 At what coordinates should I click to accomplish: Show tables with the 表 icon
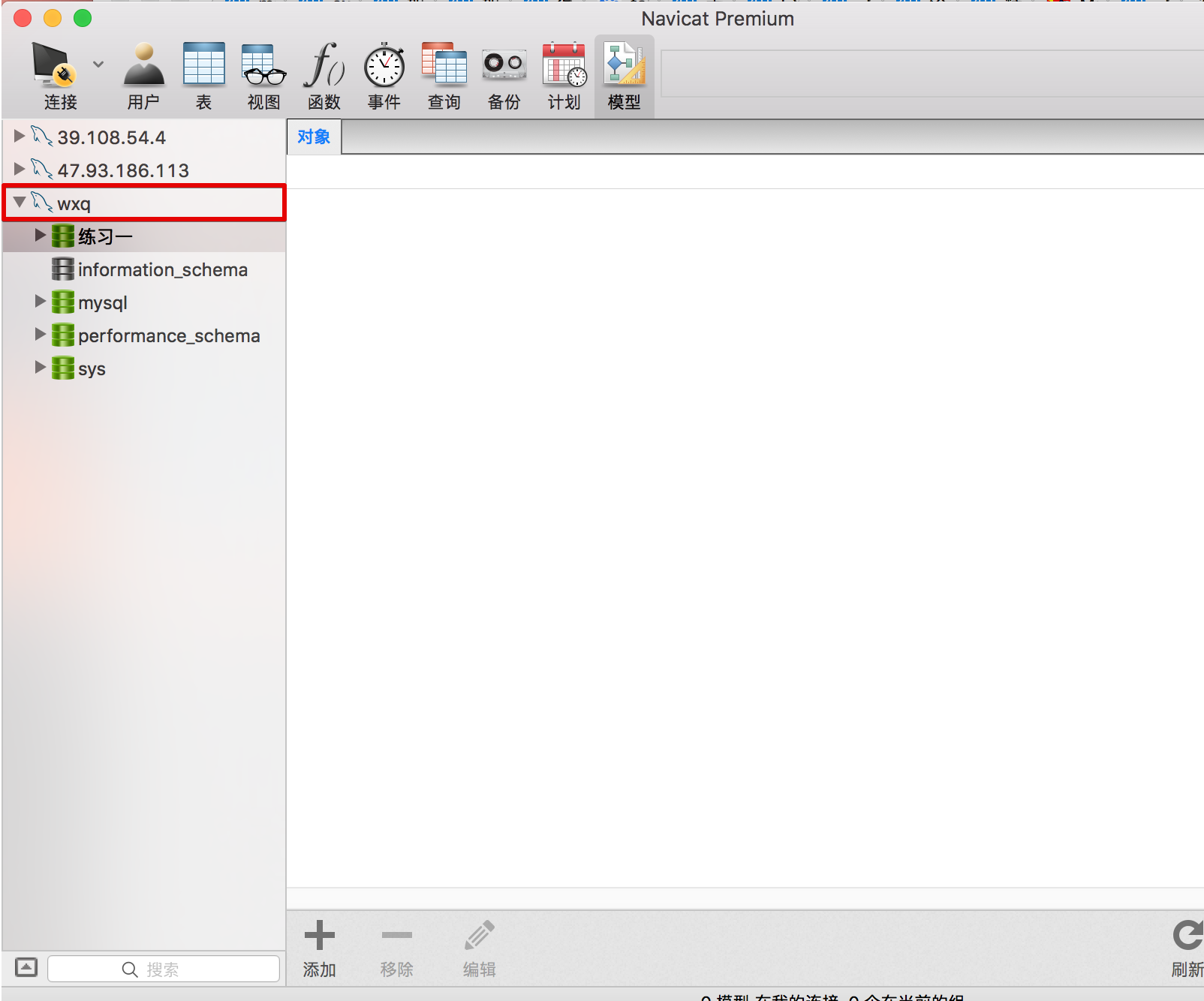pos(203,75)
